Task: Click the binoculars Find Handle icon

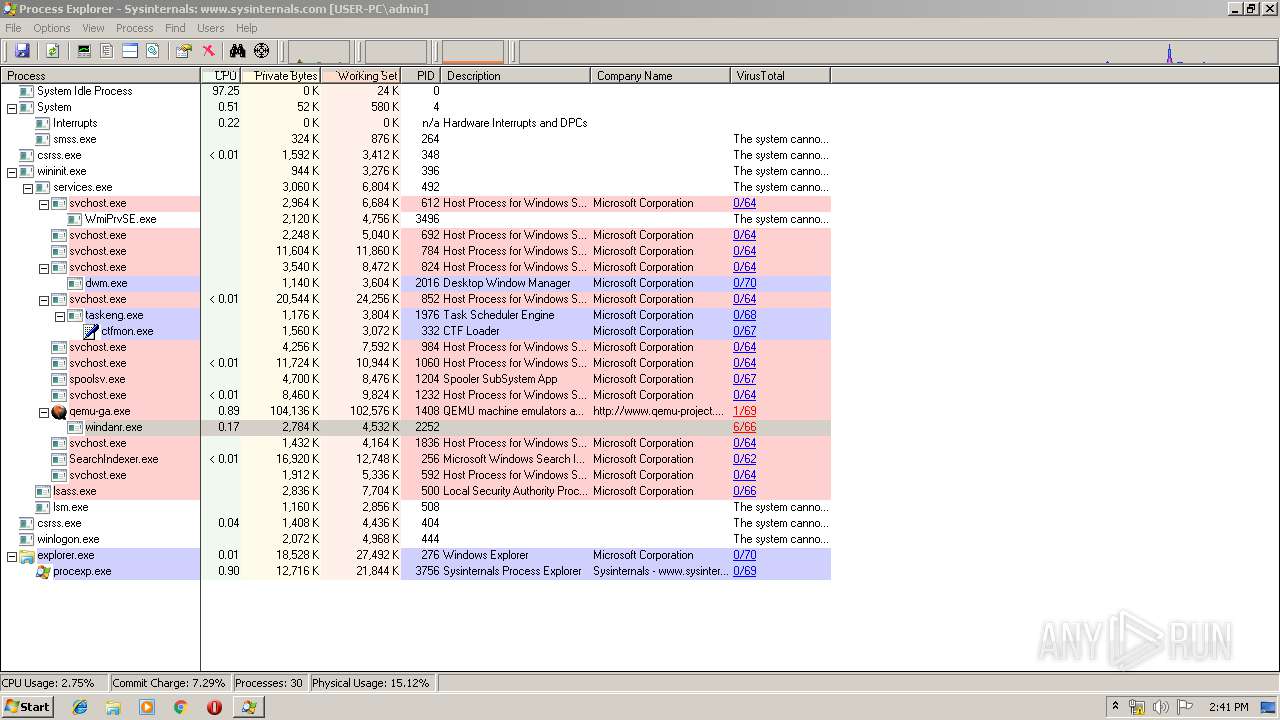Action: pos(238,51)
